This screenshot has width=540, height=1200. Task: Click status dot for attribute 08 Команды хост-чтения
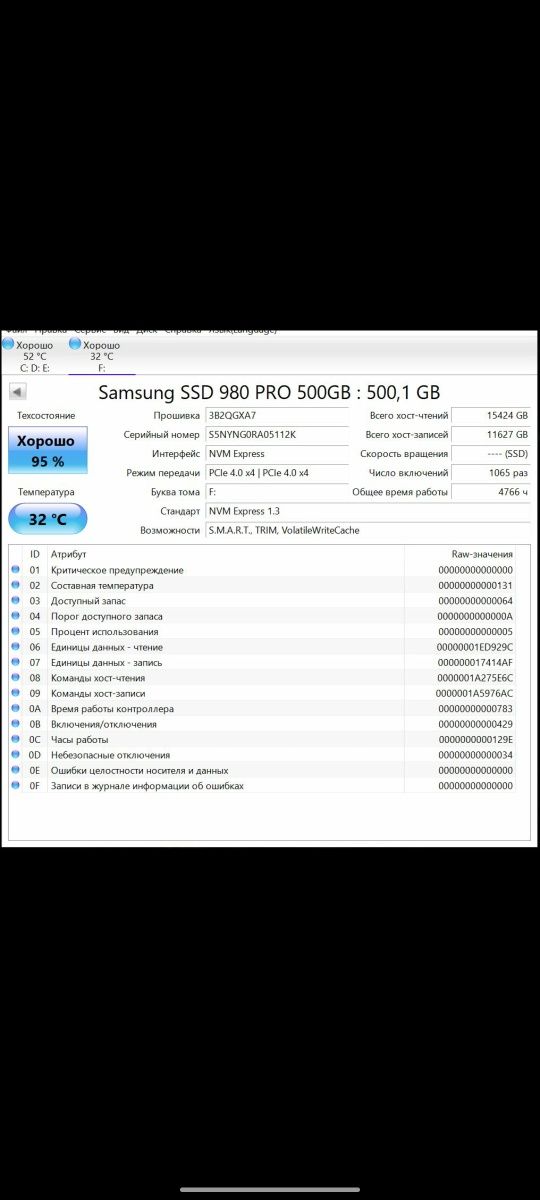pos(15,678)
